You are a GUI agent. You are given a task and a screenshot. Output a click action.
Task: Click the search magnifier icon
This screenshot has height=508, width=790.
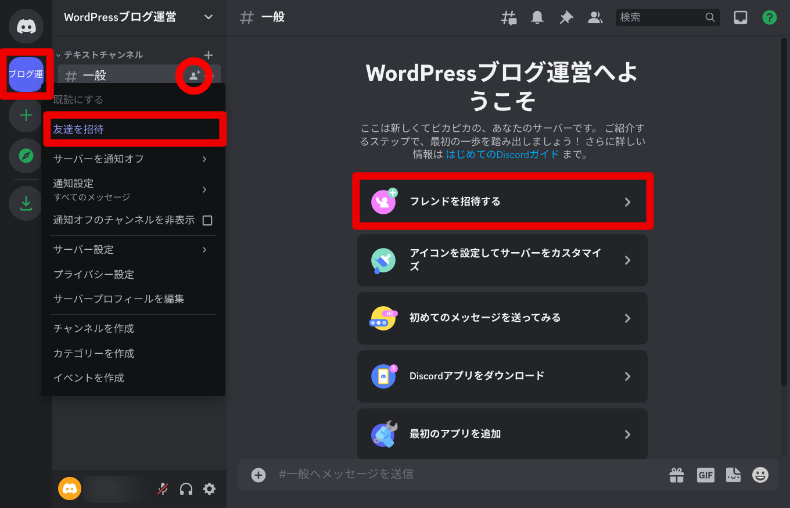tap(710, 18)
